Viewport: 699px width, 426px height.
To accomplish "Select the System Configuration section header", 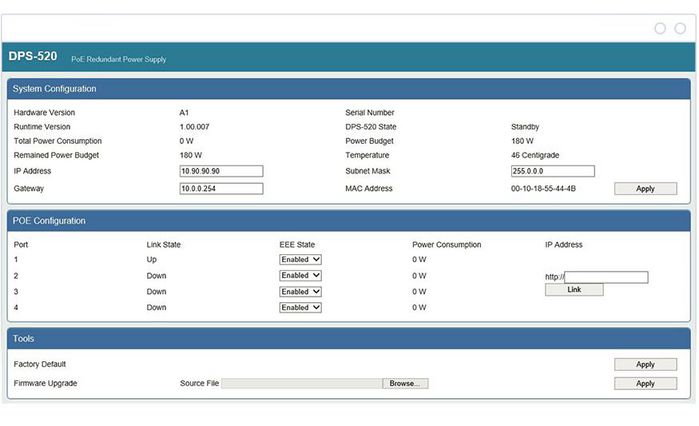I will [349, 89].
